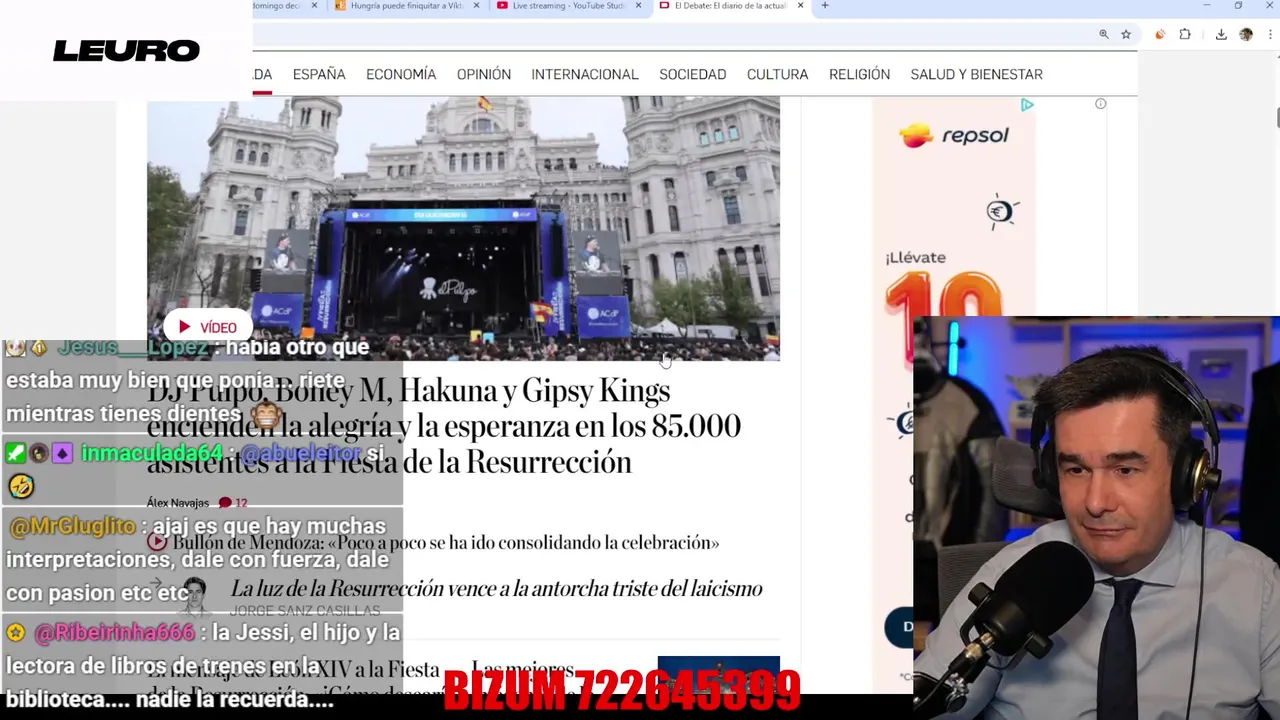Open the OPINIÓN section
This screenshot has height=720, width=1280.
click(x=484, y=74)
